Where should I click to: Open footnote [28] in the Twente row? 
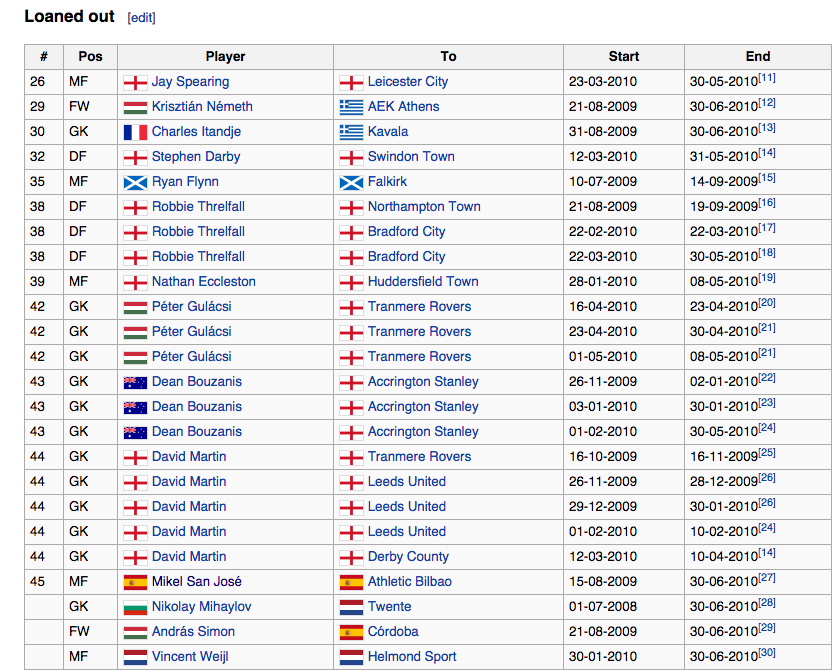tap(767, 603)
